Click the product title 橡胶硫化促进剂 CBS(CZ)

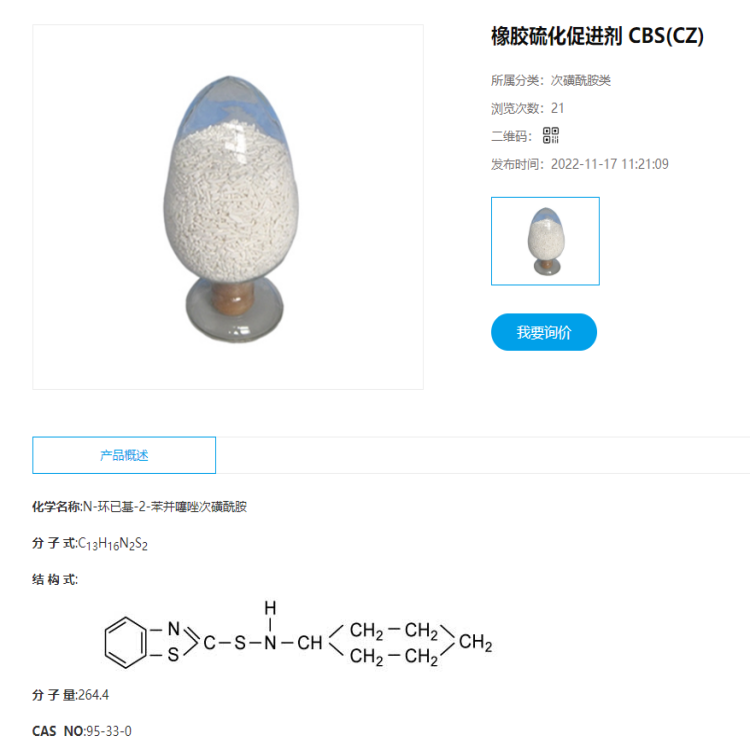click(x=597, y=36)
